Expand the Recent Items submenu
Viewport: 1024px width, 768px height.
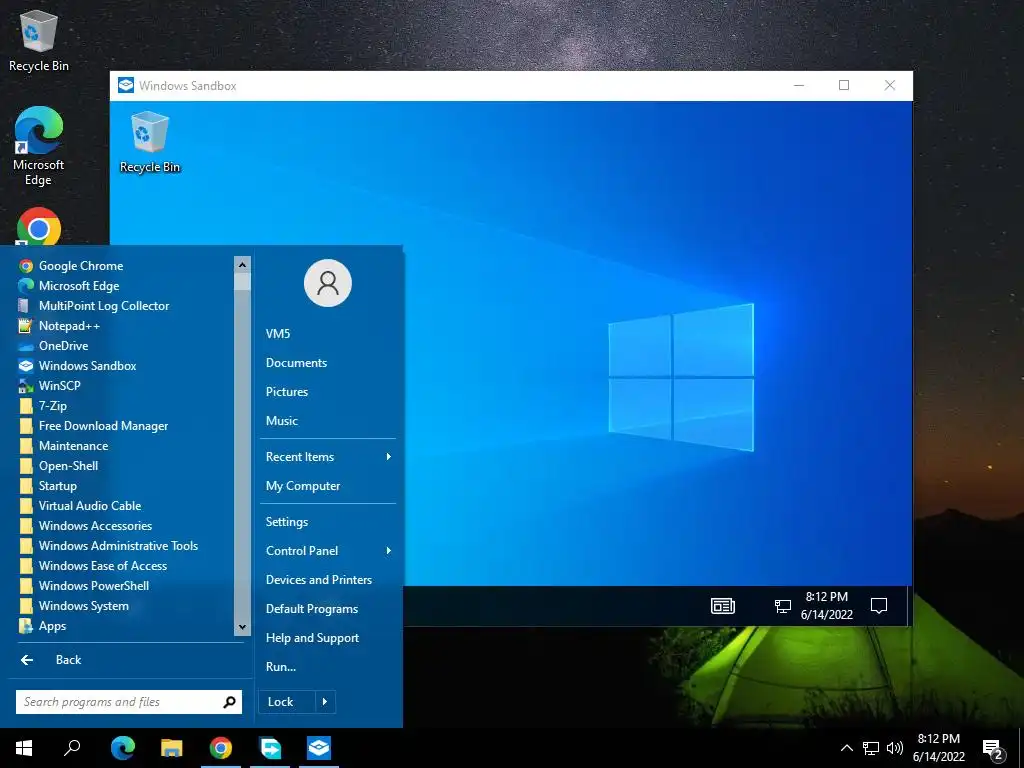pos(327,457)
